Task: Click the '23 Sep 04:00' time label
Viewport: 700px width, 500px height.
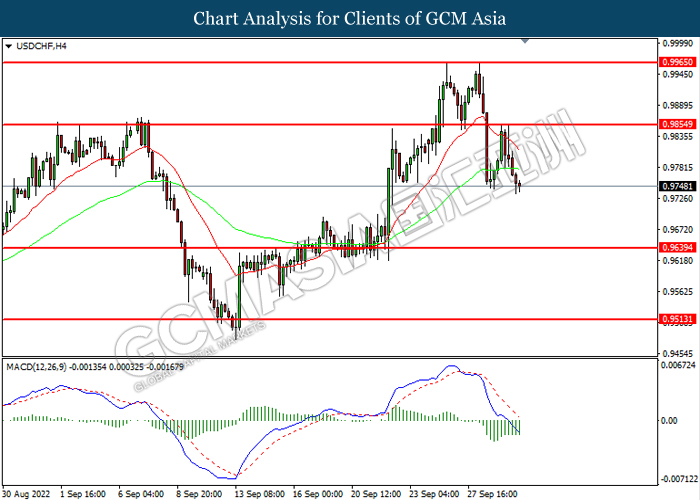Action: (434, 494)
